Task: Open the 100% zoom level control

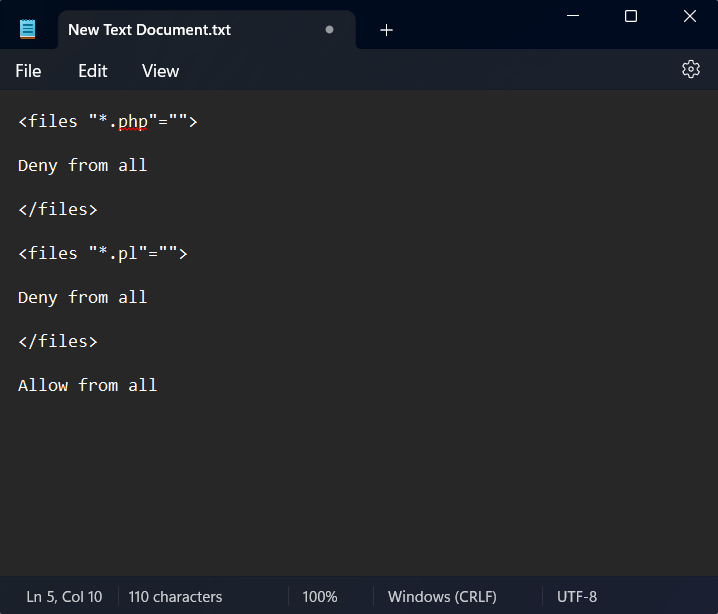Action: (320, 597)
